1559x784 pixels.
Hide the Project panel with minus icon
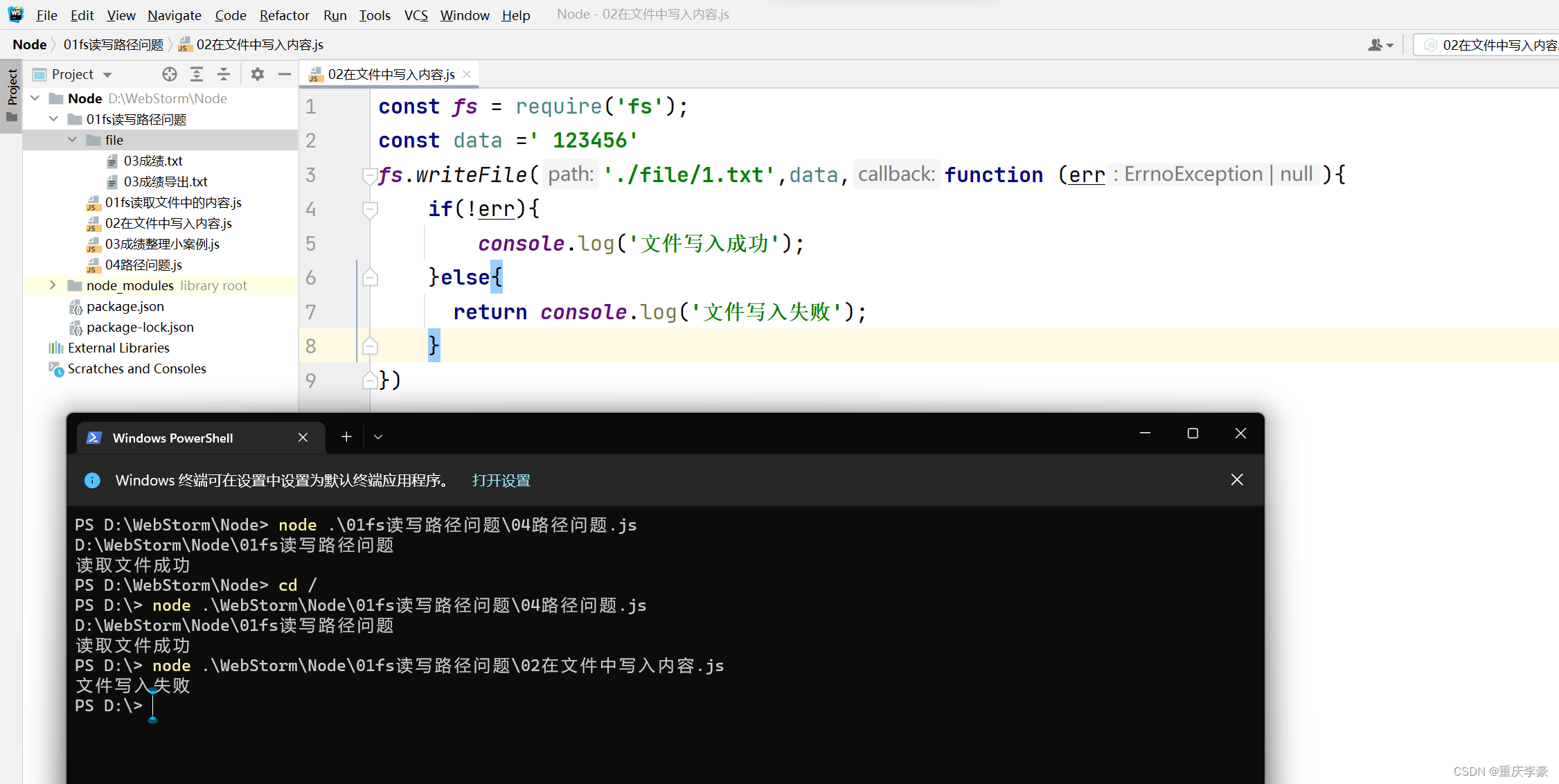tap(285, 74)
